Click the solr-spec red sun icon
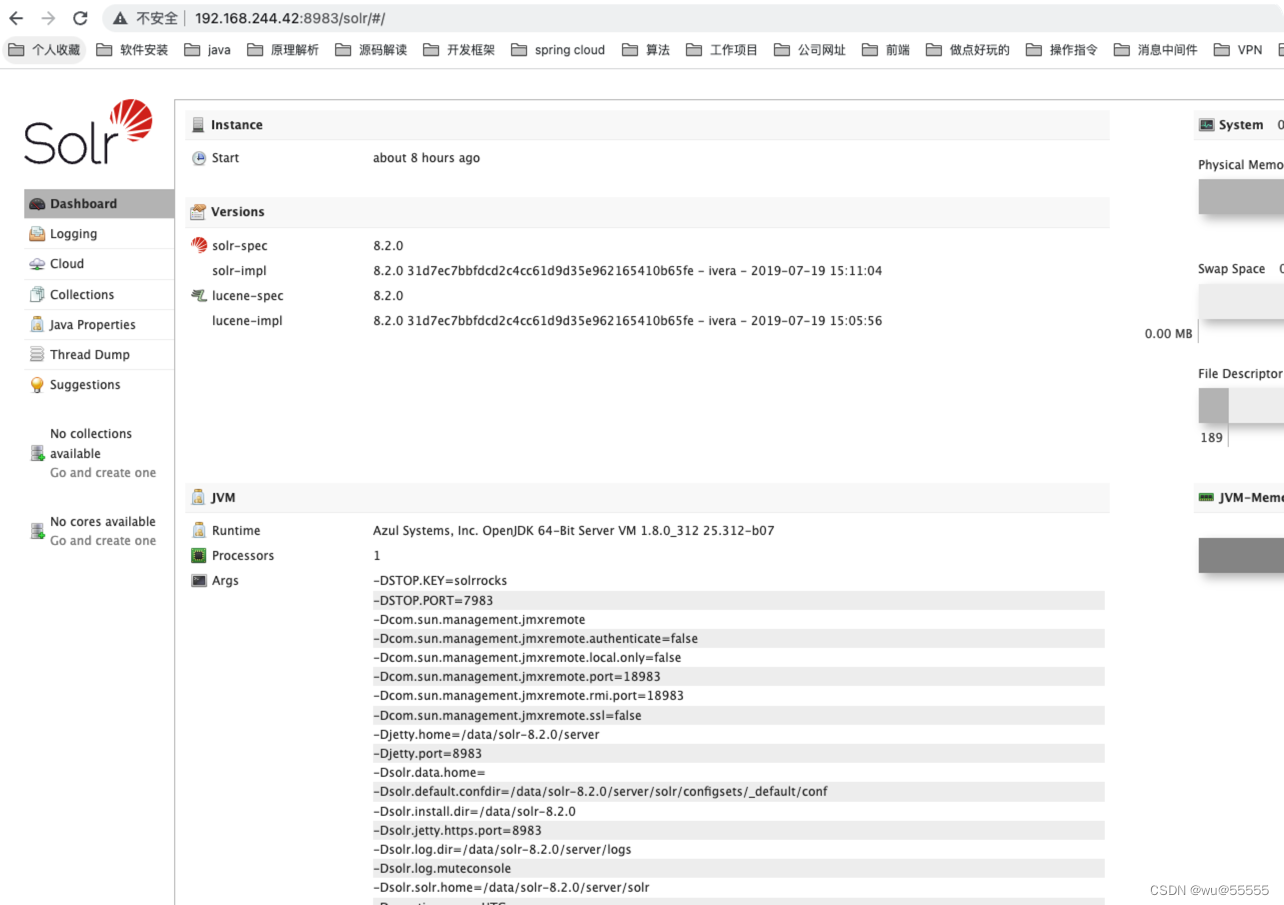 pos(199,245)
